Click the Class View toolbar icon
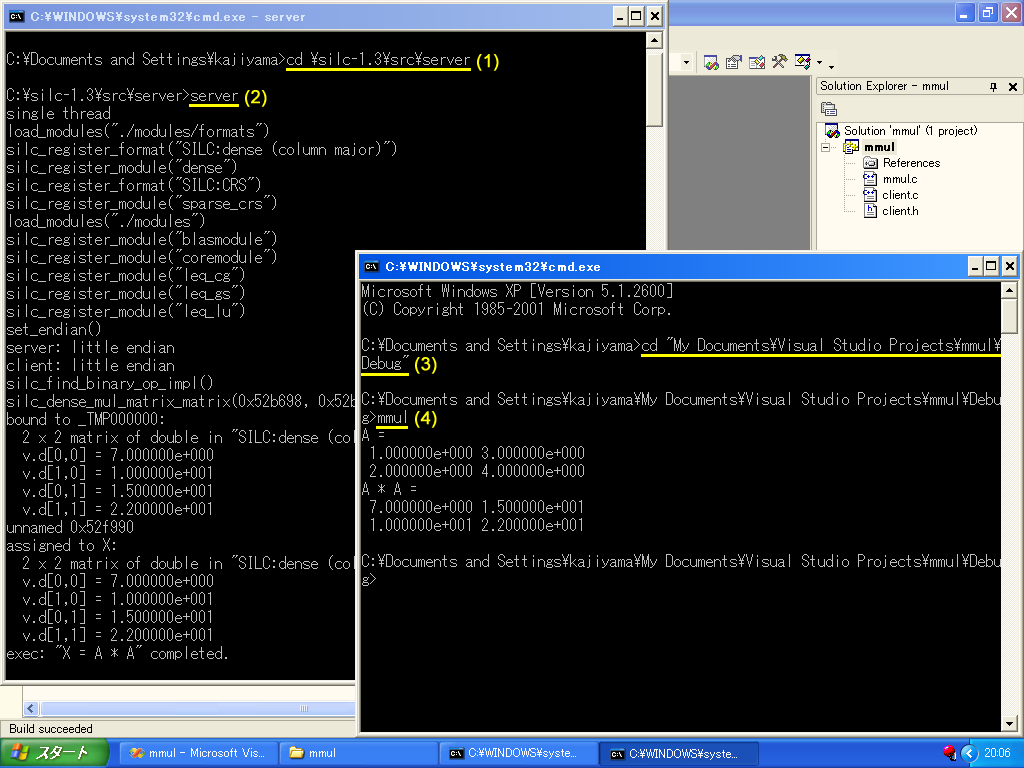The image size is (1024, 768). [x=803, y=62]
